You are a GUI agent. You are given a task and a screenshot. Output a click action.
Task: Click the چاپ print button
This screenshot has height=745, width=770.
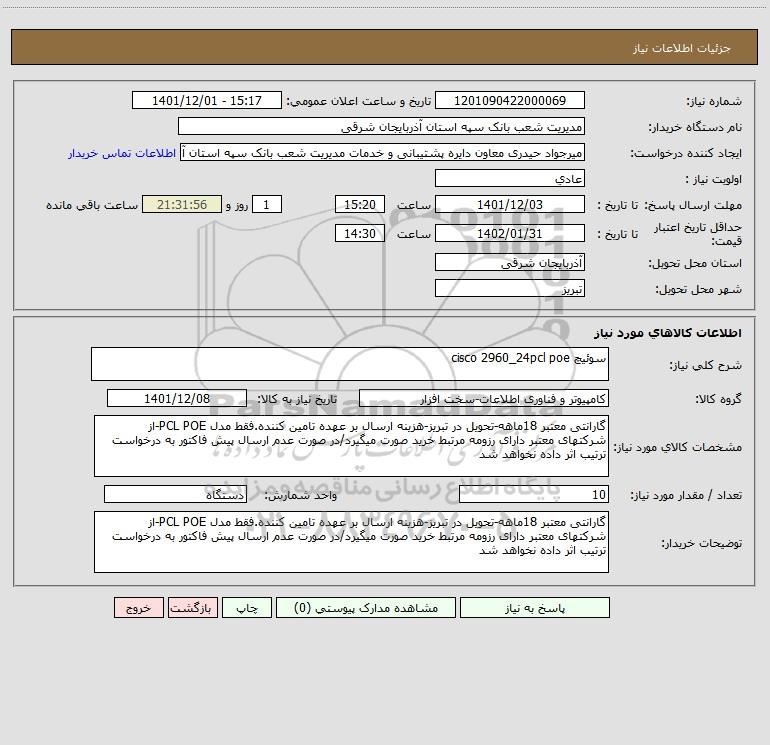247,607
